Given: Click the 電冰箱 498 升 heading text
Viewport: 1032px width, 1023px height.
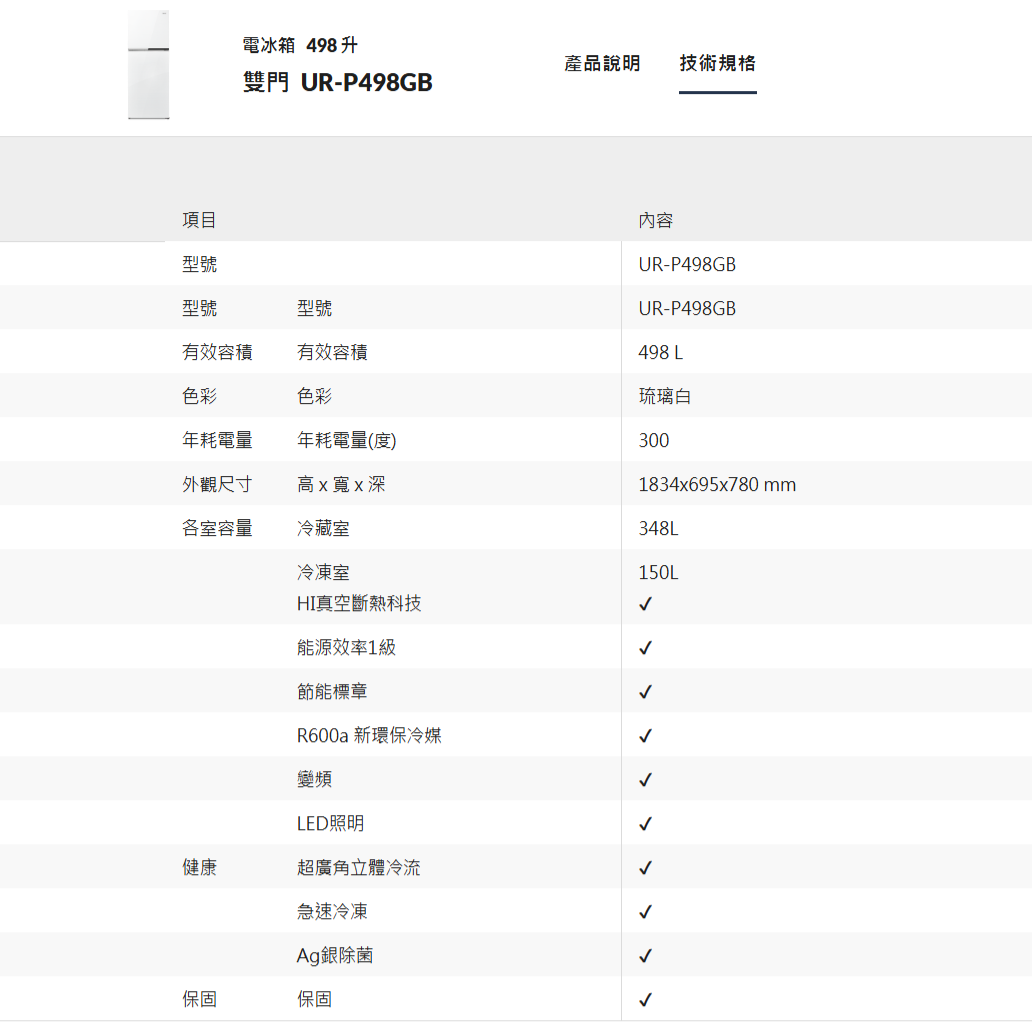Looking at the screenshot, I should [300, 46].
